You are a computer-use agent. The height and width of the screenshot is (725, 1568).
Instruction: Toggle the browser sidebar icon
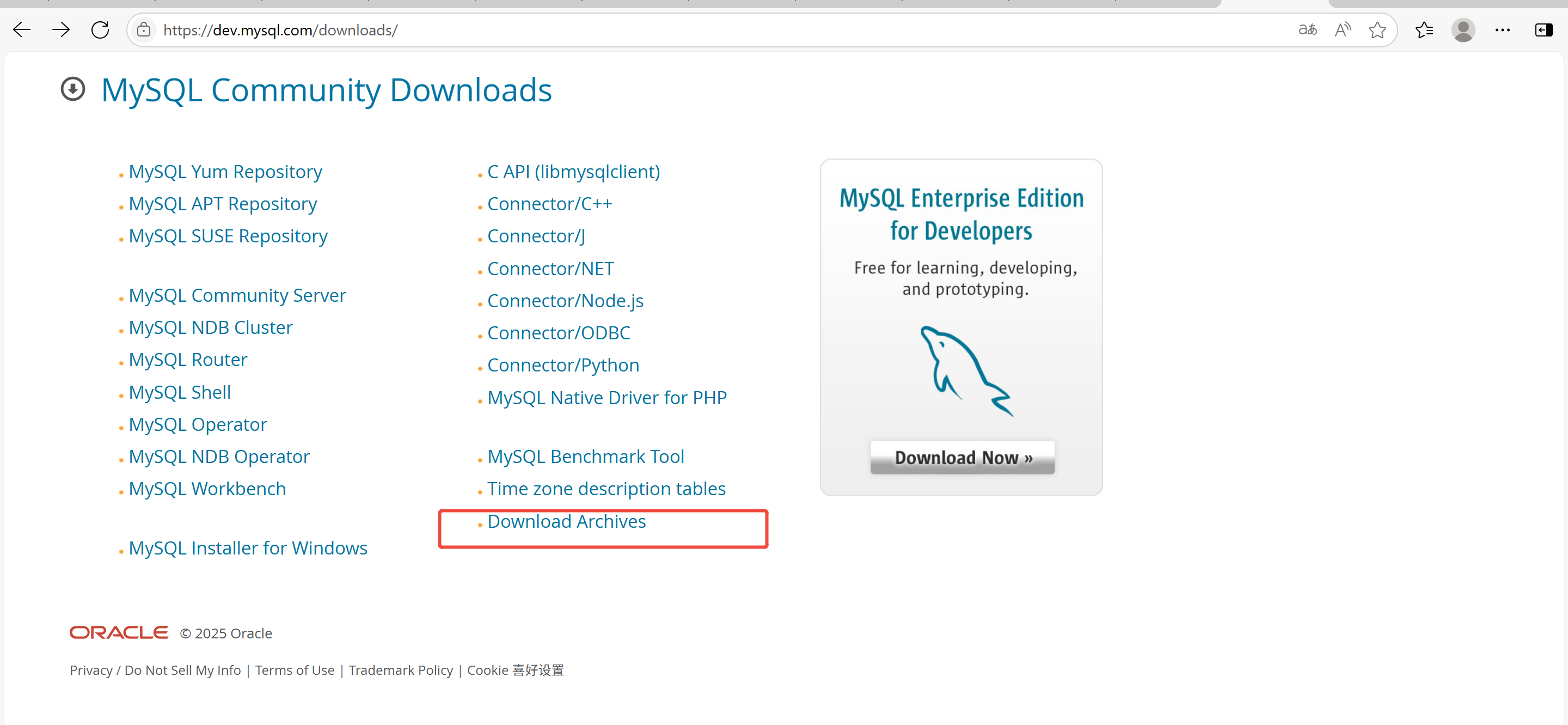pos(1543,30)
